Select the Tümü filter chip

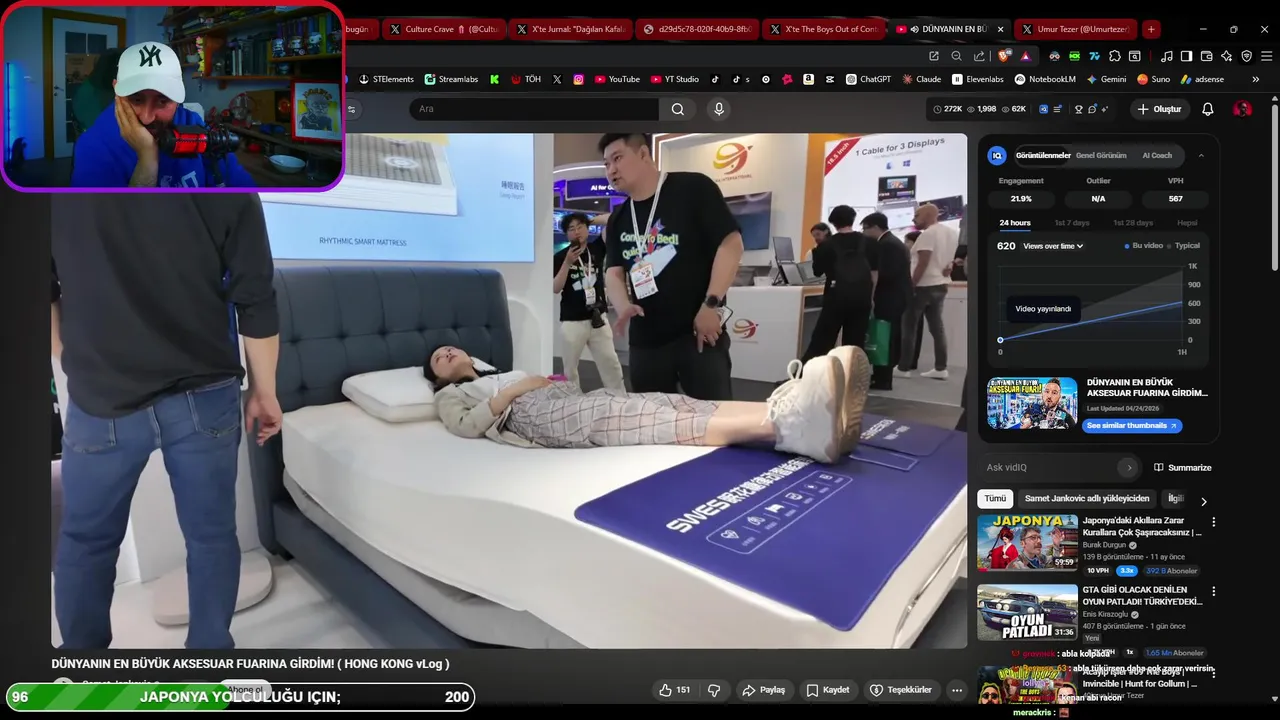pos(995,498)
